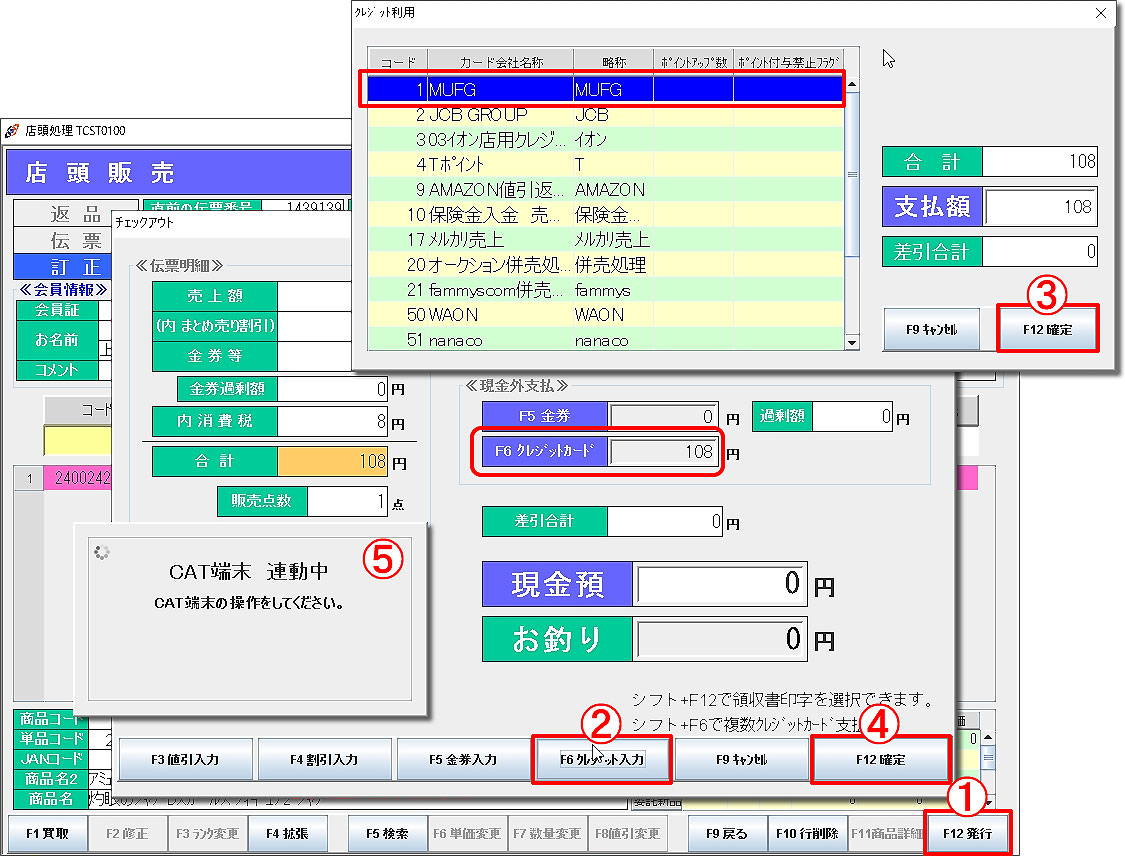Click the 現金預 cash input field
The image size is (1125, 856).
(721, 583)
